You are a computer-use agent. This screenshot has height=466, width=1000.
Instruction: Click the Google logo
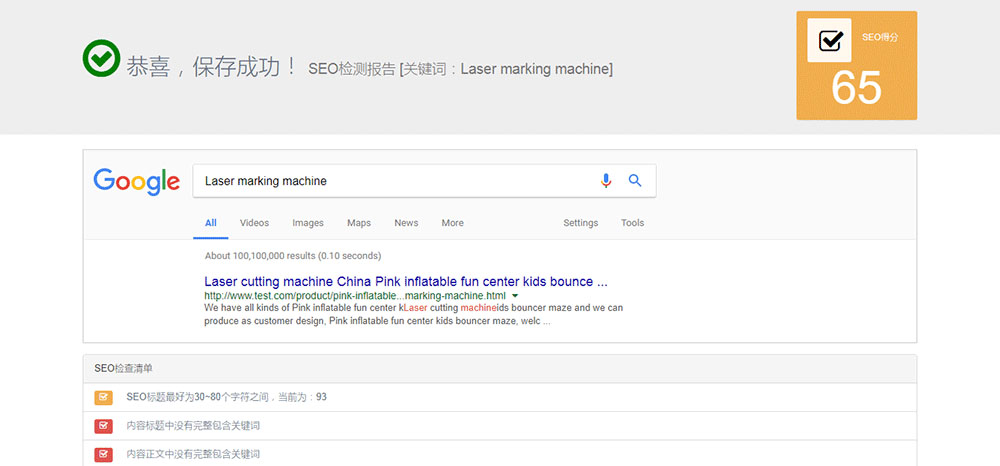[x=137, y=181]
